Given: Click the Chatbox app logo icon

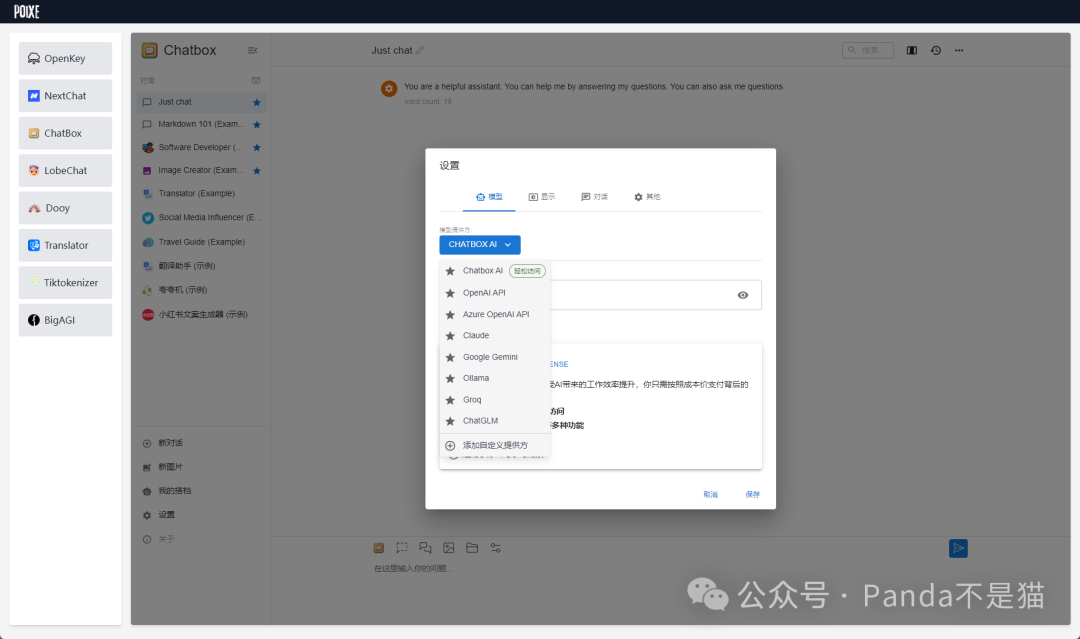Looking at the screenshot, I should (x=149, y=50).
